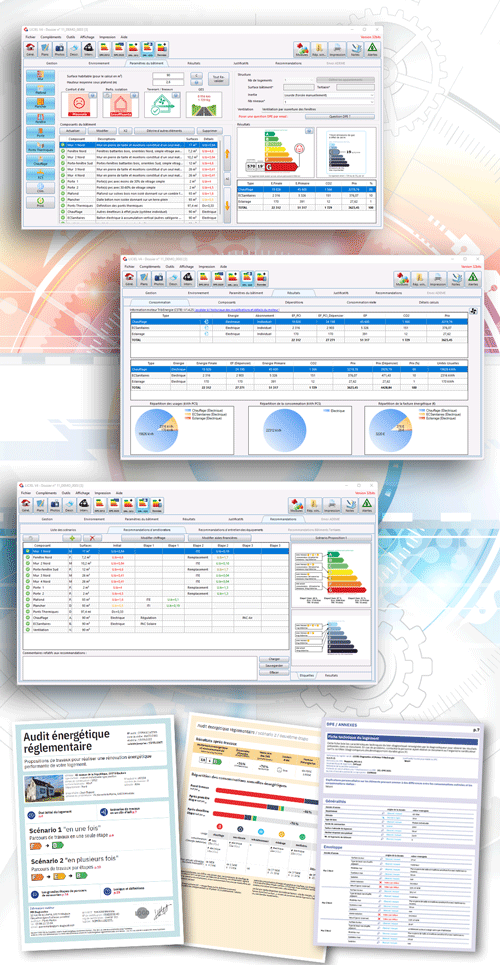Open Affichage menu in middle window
Screen dimensions: 500x965
pyautogui.click(x=188, y=265)
